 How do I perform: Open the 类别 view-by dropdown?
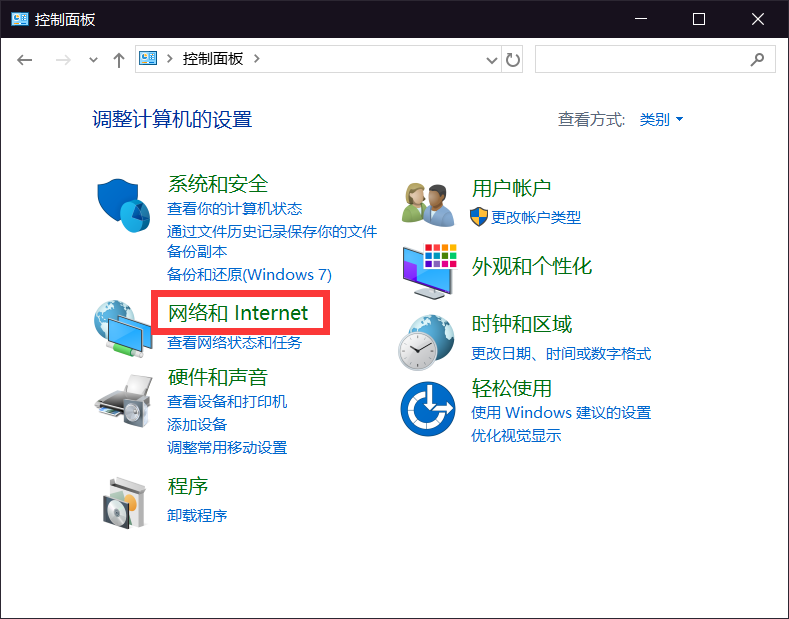[x=661, y=120]
